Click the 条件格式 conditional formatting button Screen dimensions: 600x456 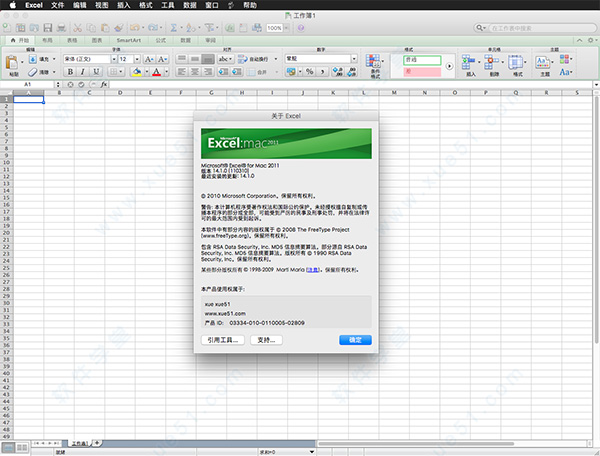click(x=374, y=65)
